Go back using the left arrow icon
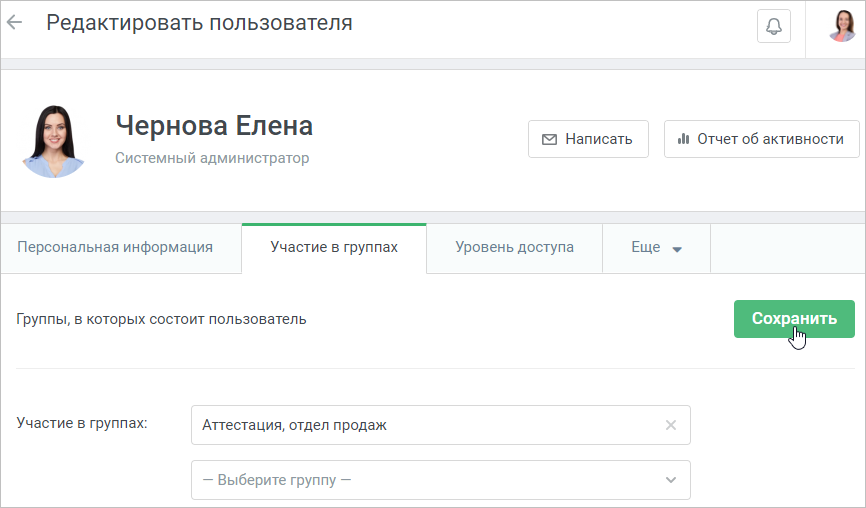The width and height of the screenshot is (866, 508). [14, 22]
